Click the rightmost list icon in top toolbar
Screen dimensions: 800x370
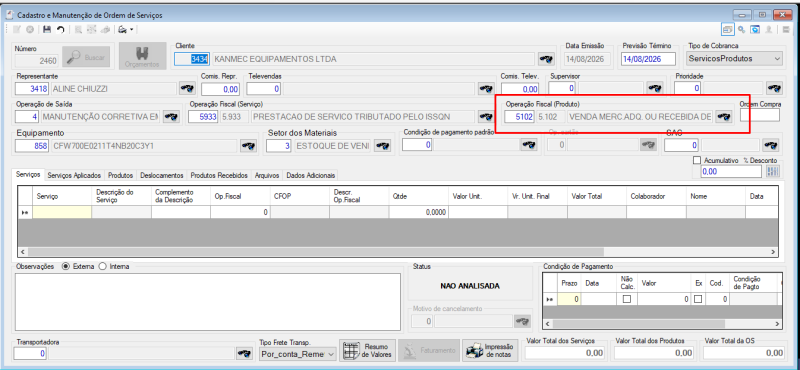pyautogui.click(x=786, y=30)
